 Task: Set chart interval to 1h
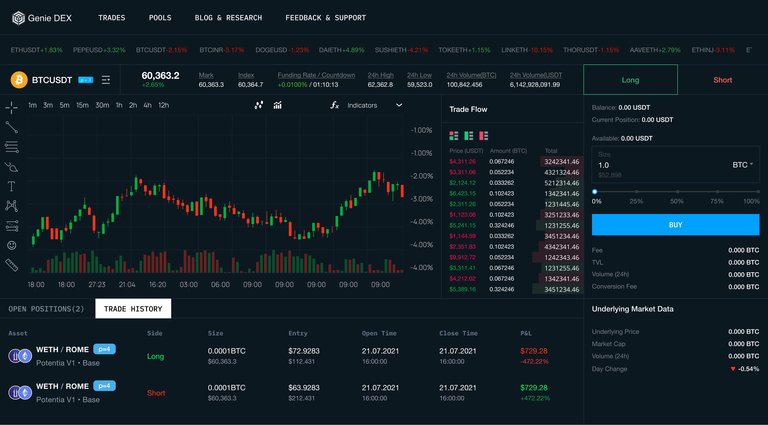pyautogui.click(x=119, y=105)
